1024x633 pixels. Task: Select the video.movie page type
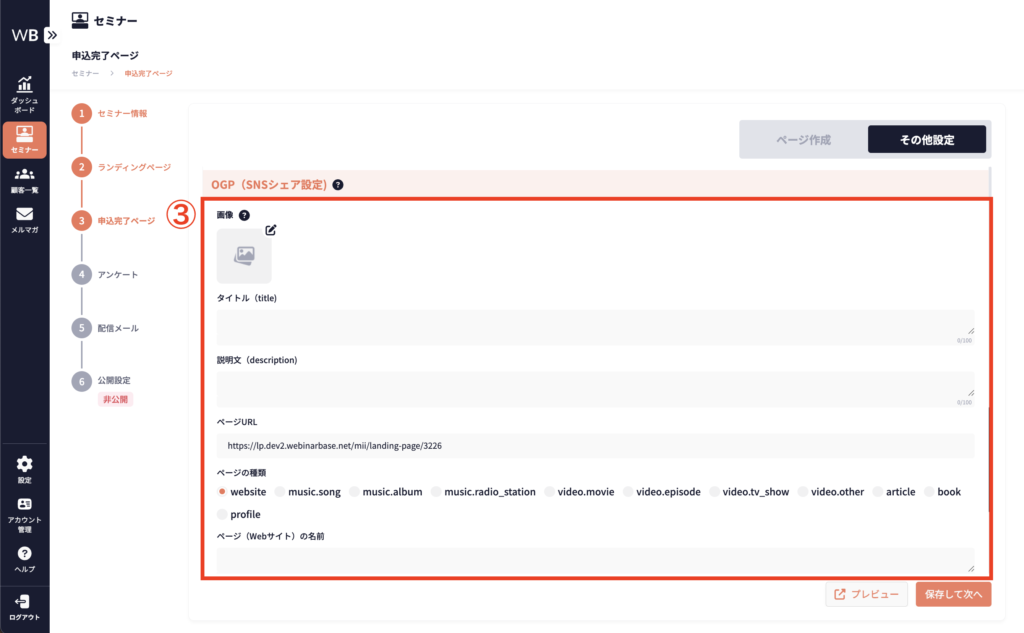pos(549,492)
